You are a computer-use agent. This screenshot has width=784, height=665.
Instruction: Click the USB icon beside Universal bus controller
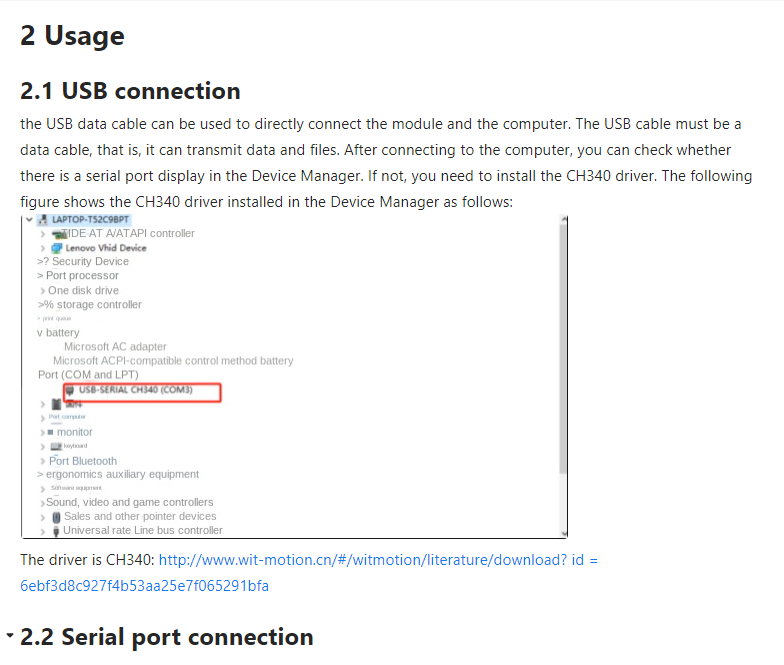(56, 531)
